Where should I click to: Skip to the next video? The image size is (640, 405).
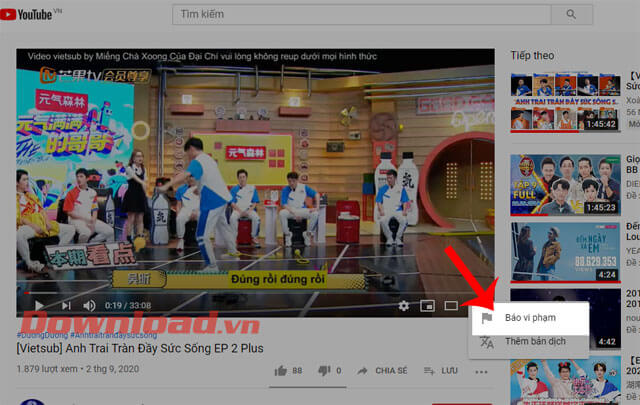coord(65,305)
